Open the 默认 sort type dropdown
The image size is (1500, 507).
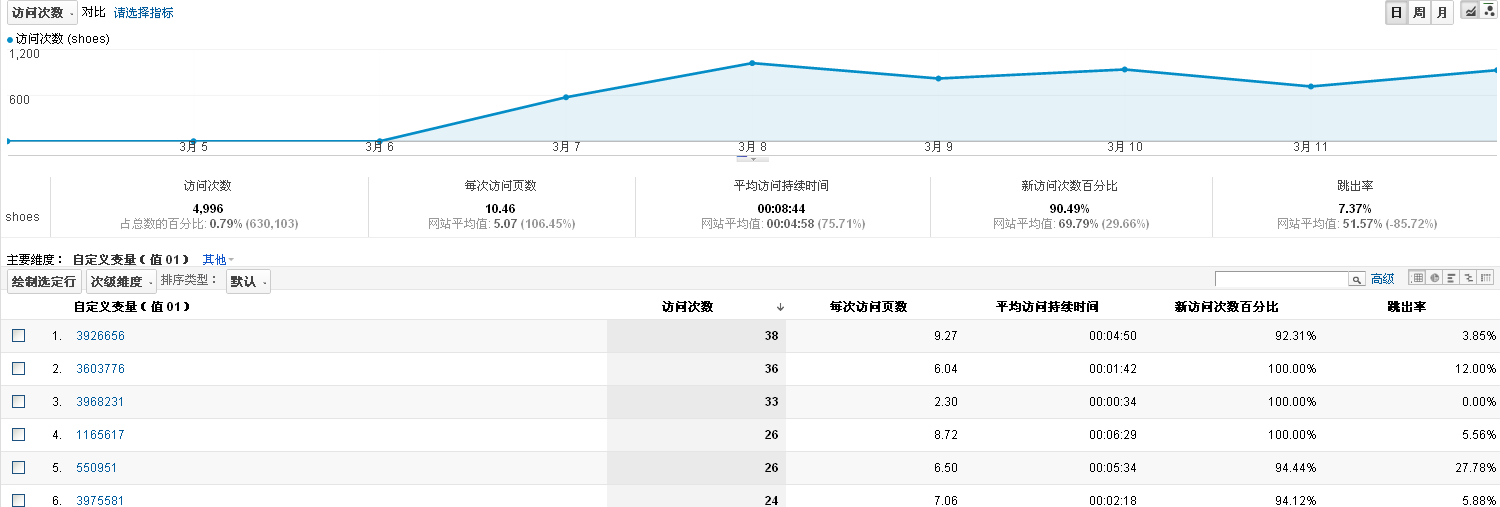(x=248, y=282)
